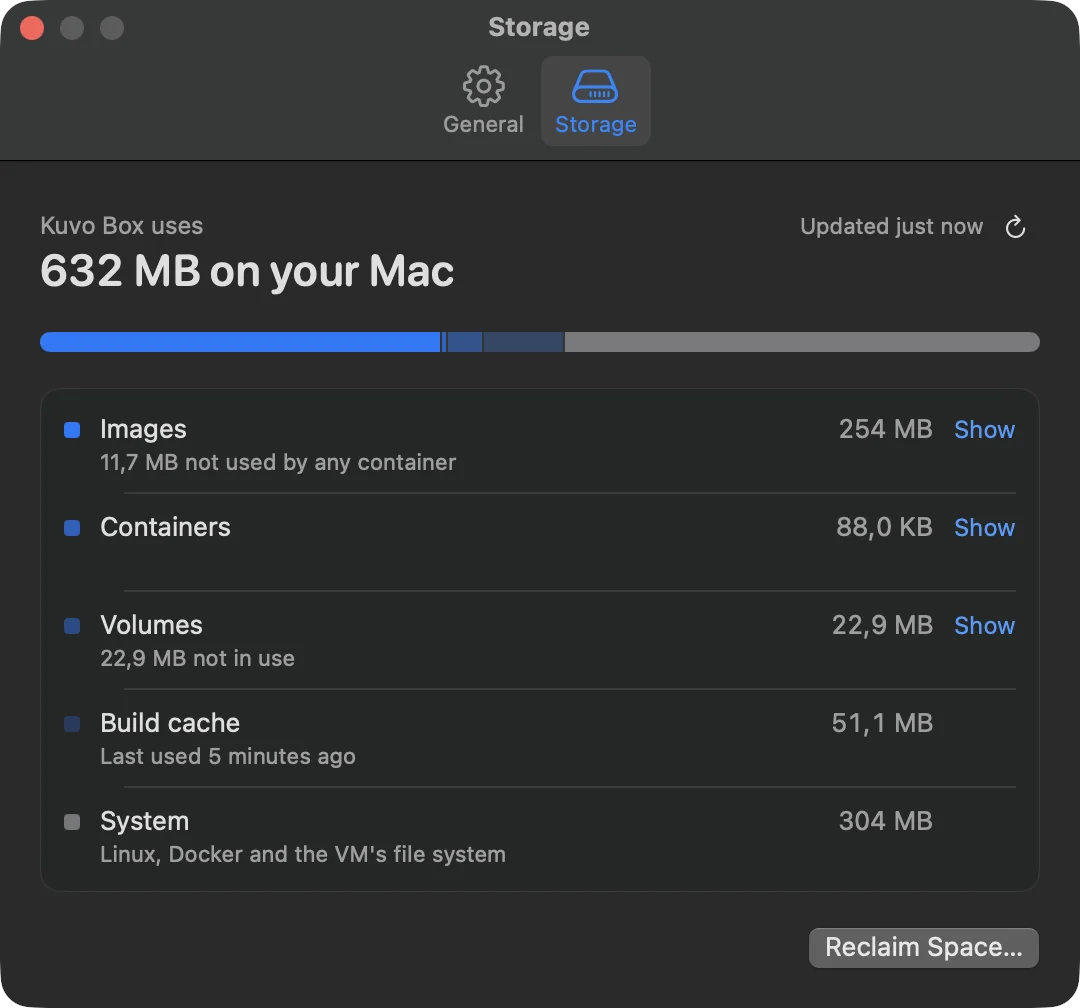Select the Containers row label
The width and height of the screenshot is (1080, 1008).
click(165, 527)
